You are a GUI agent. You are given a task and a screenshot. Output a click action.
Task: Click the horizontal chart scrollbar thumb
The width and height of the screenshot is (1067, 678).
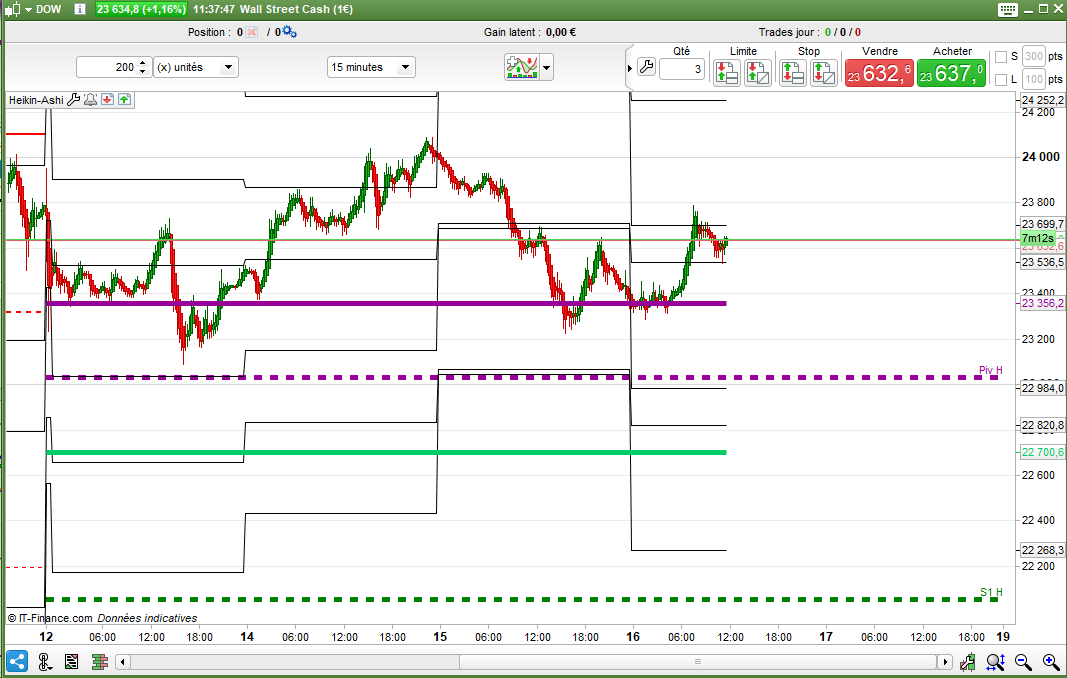(x=697, y=662)
